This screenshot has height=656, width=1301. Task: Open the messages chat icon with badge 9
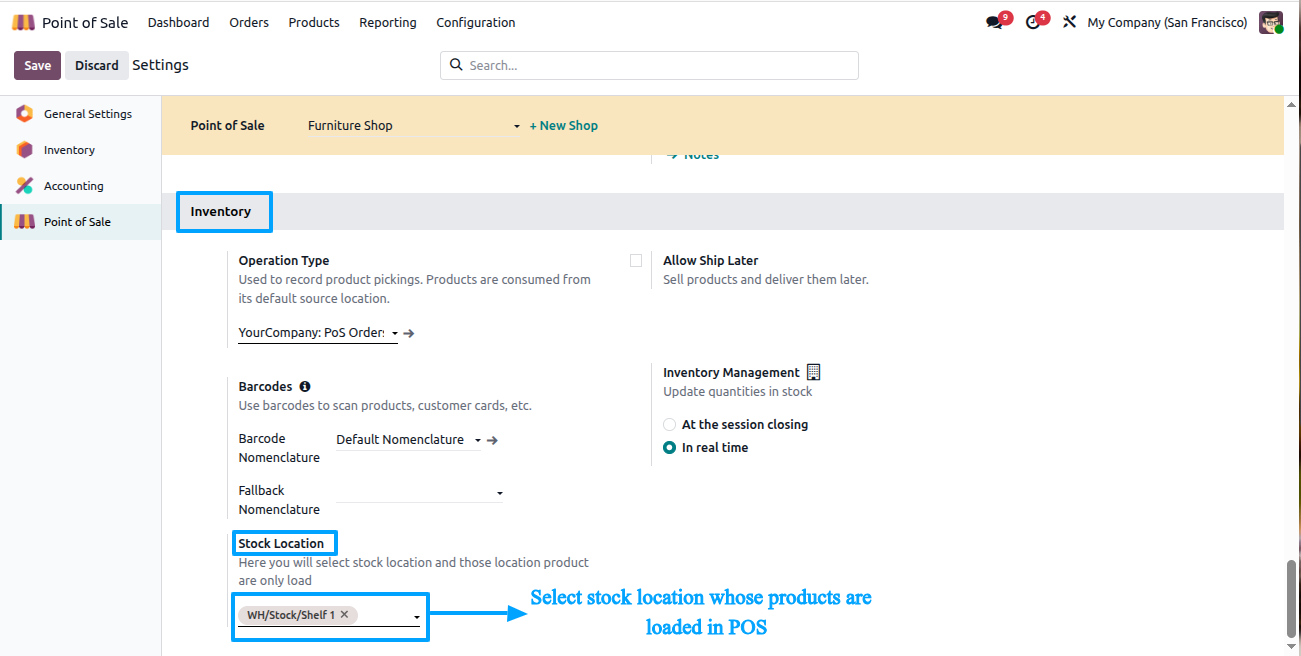[994, 22]
